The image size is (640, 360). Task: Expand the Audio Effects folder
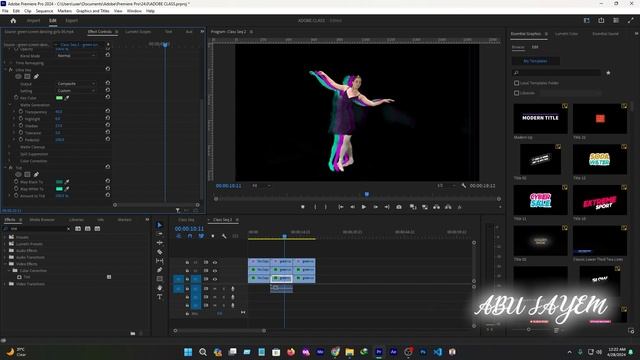pyautogui.click(x=5, y=250)
